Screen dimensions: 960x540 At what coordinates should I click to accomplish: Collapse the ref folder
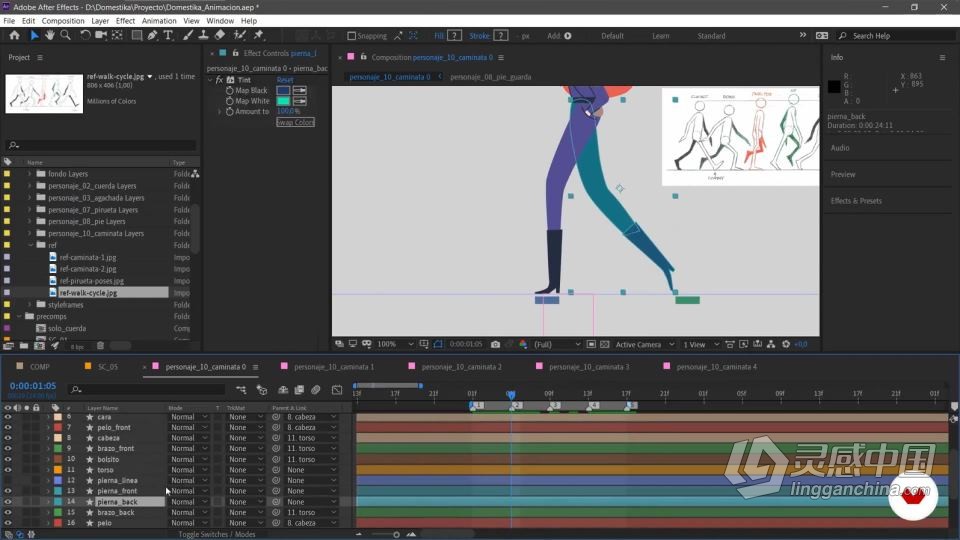point(30,245)
